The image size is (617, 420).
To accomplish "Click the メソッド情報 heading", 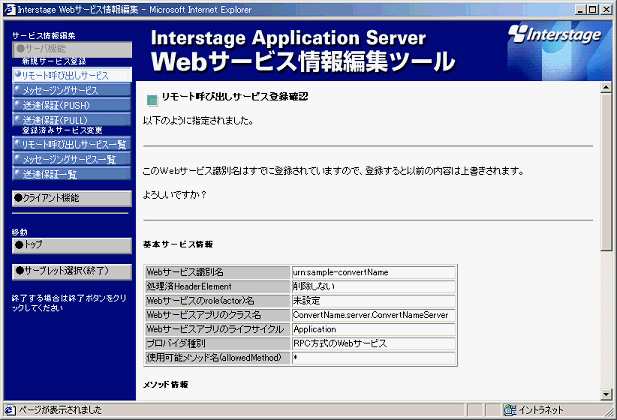I will coord(165,385).
